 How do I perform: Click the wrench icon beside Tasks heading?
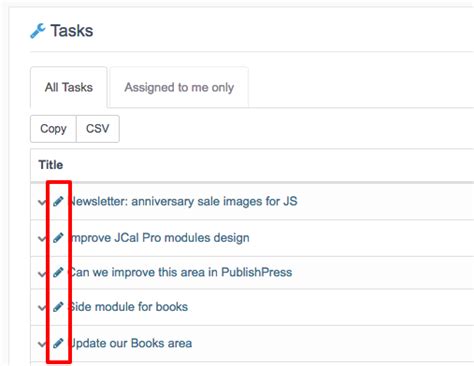pos(38,31)
